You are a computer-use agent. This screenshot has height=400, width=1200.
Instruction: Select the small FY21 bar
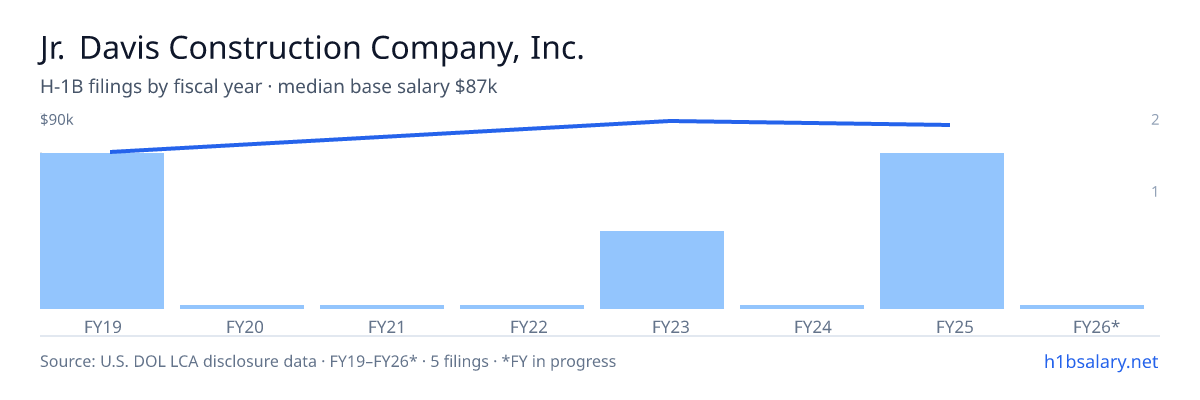coord(382,307)
